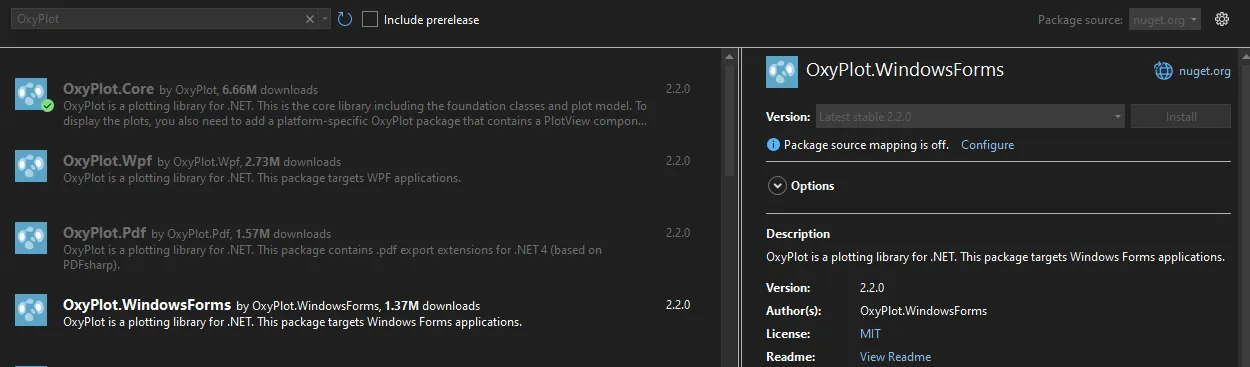Click the globe icon next to nuget.org
The image size is (1250, 367).
pyautogui.click(x=1163, y=71)
